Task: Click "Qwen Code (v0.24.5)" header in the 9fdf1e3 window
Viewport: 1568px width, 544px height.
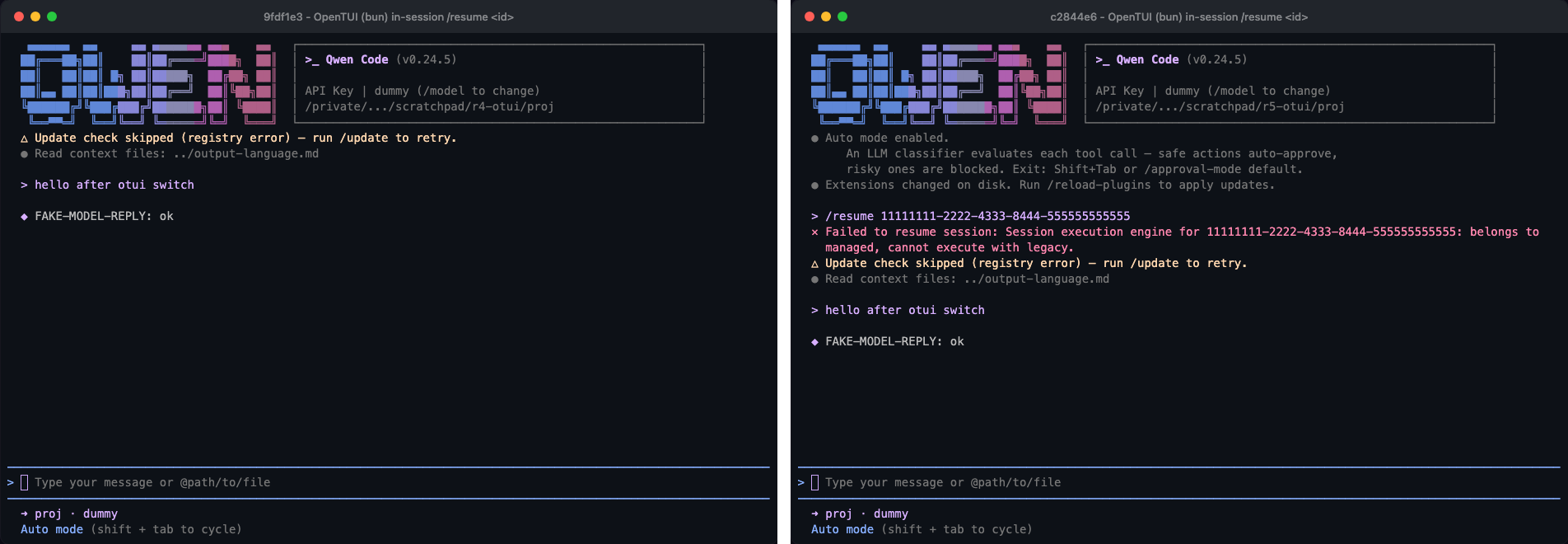Action: click(380, 59)
